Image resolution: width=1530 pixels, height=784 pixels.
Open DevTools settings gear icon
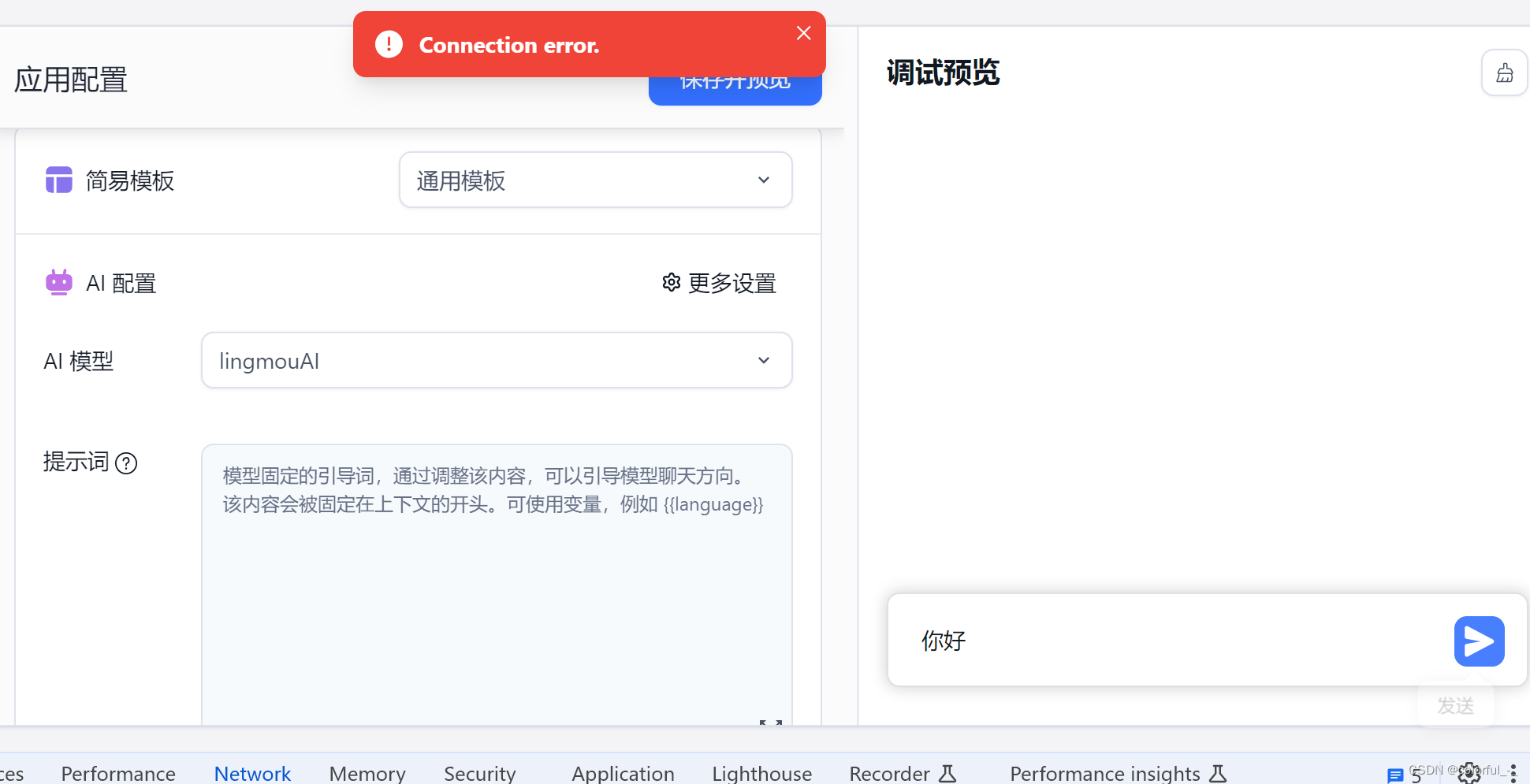tap(1469, 773)
